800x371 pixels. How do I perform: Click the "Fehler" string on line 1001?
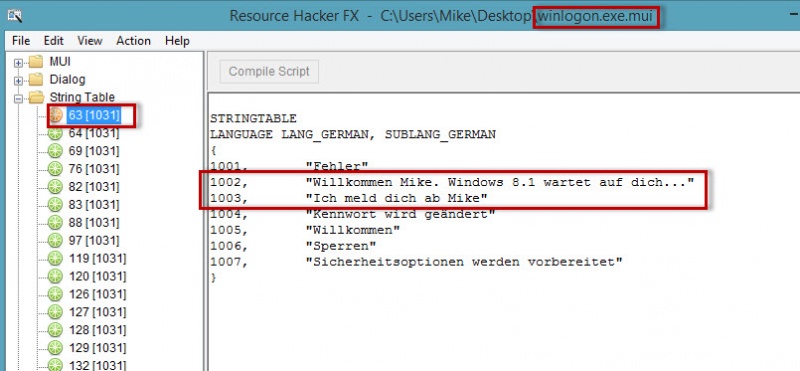[x=337, y=166]
